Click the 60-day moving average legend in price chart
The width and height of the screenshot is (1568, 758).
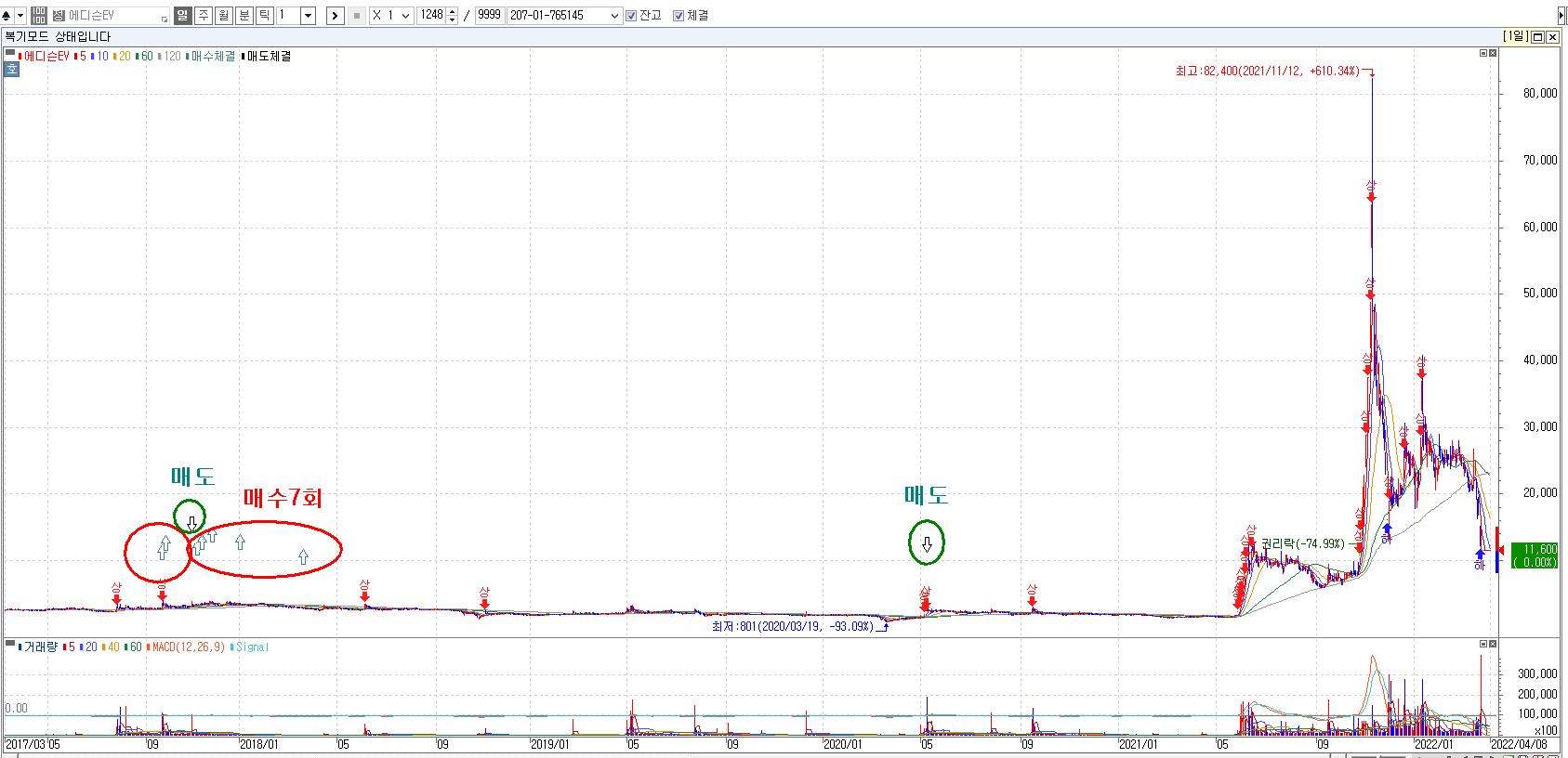click(144, 57)
